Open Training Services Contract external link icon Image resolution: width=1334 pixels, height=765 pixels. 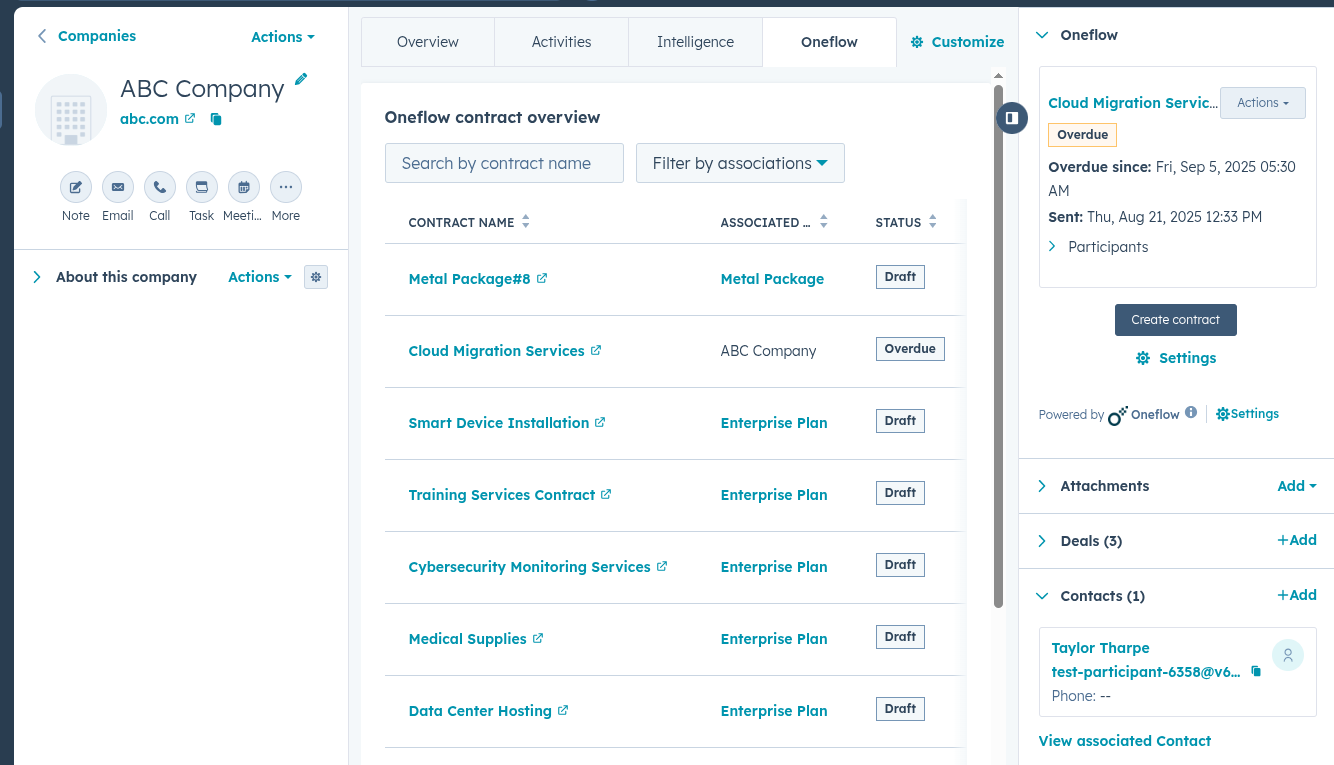tap(606, 494)
